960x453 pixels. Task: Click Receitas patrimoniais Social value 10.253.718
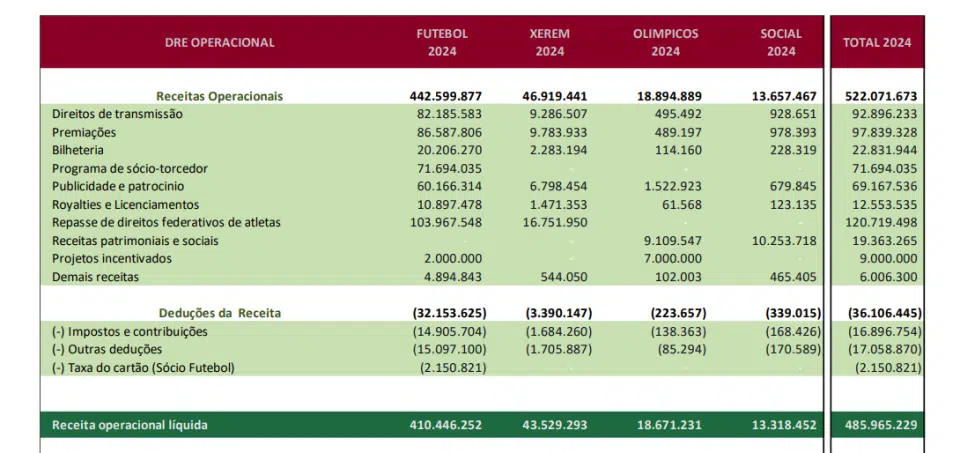pyautogui.click(x=784, y=241)
